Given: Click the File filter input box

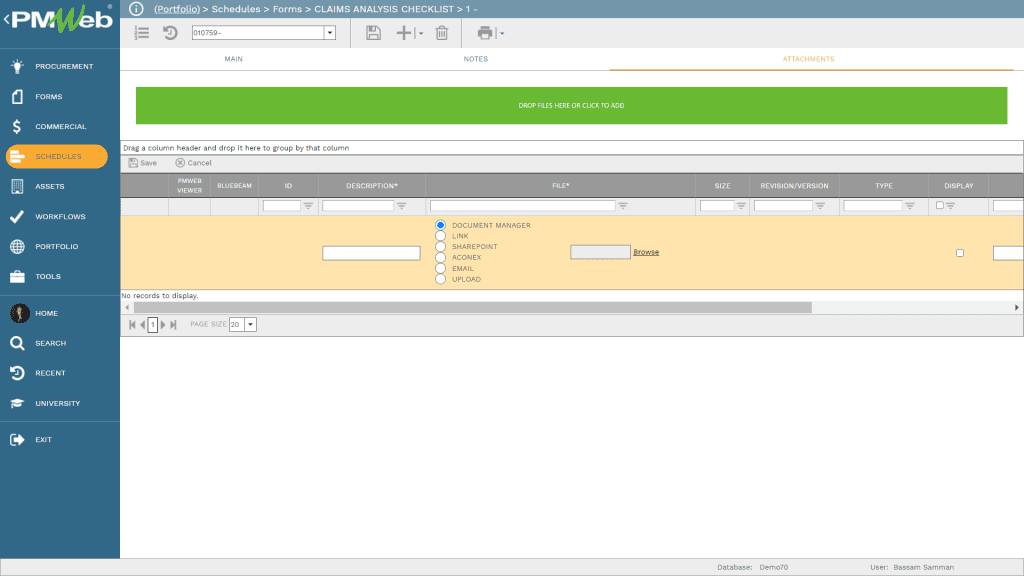Looking at the screenshot, I should [x=522, y=206].
